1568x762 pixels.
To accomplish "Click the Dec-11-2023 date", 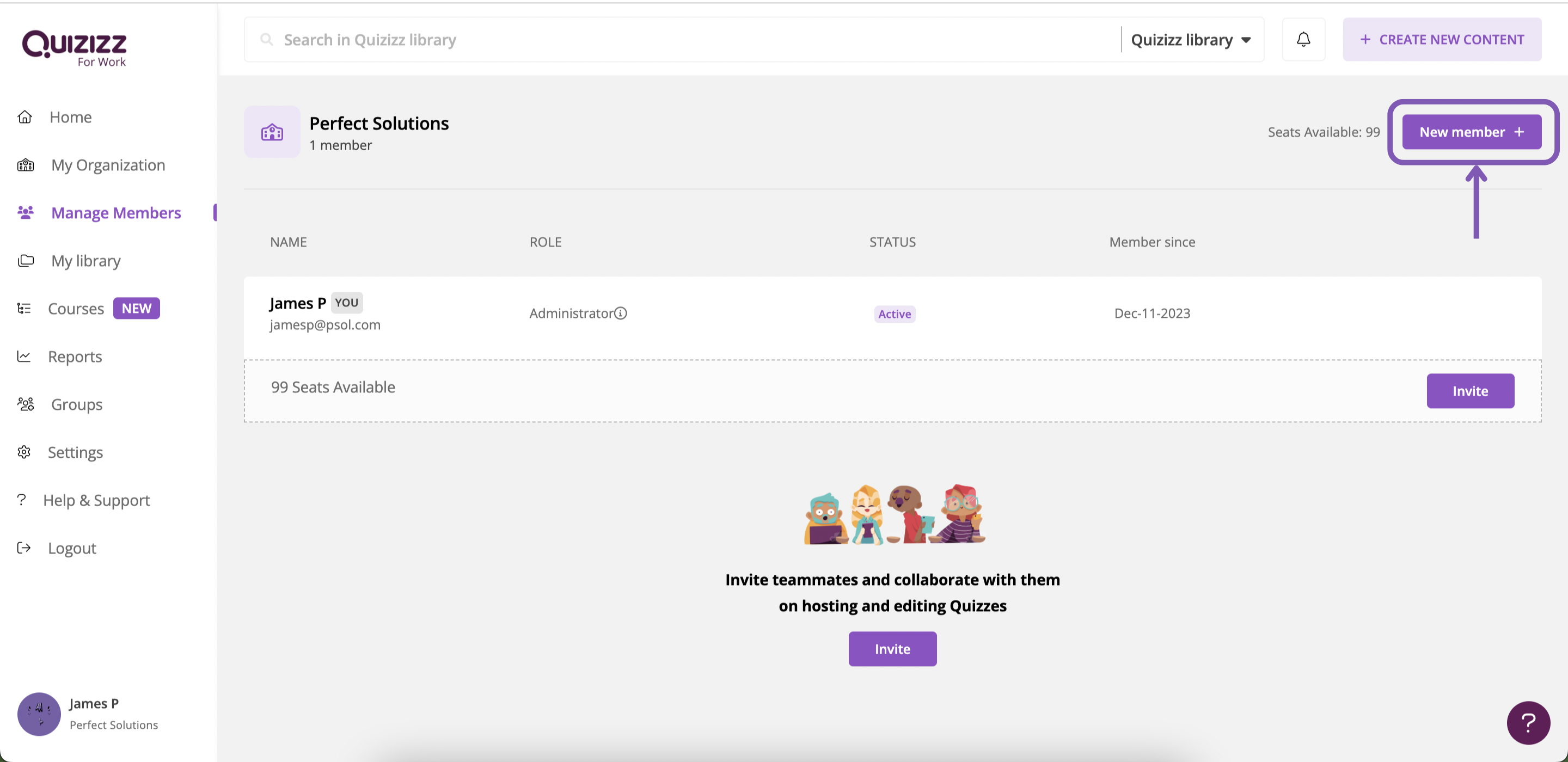I will pos(1151,313).
